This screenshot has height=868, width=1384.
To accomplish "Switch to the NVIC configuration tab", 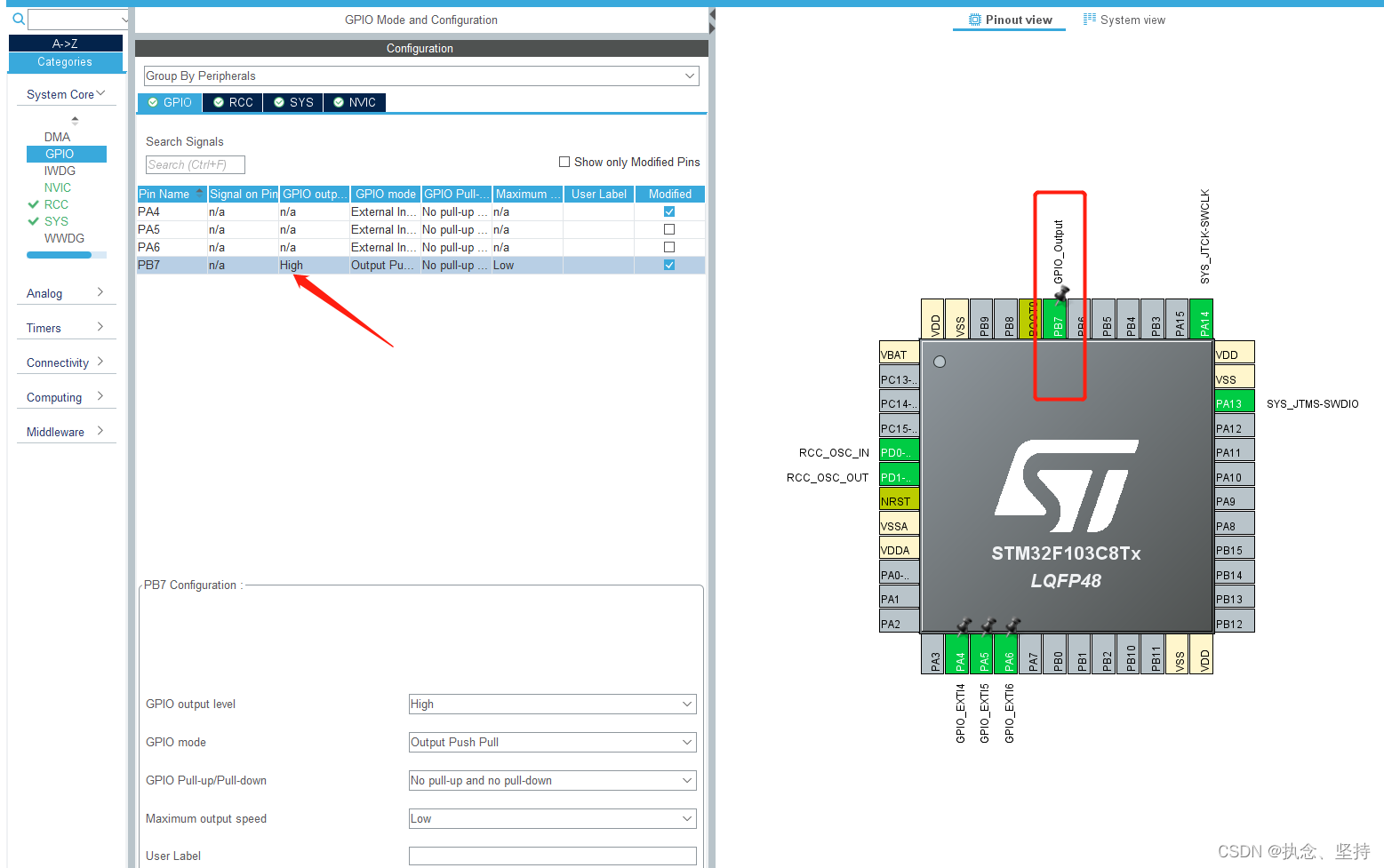I will [x=355, y=102].
